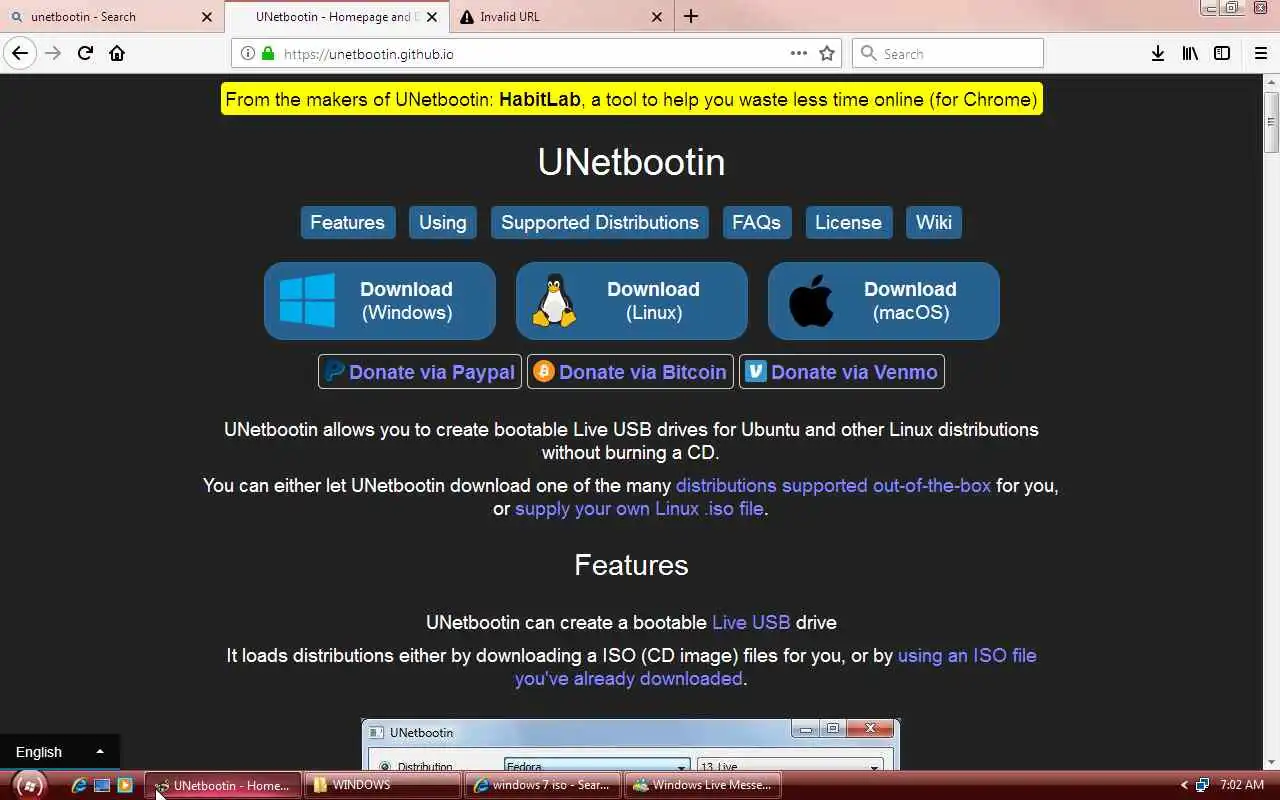Open the Windows Start orb
The image size is (1280, 800).
point(29,785)
